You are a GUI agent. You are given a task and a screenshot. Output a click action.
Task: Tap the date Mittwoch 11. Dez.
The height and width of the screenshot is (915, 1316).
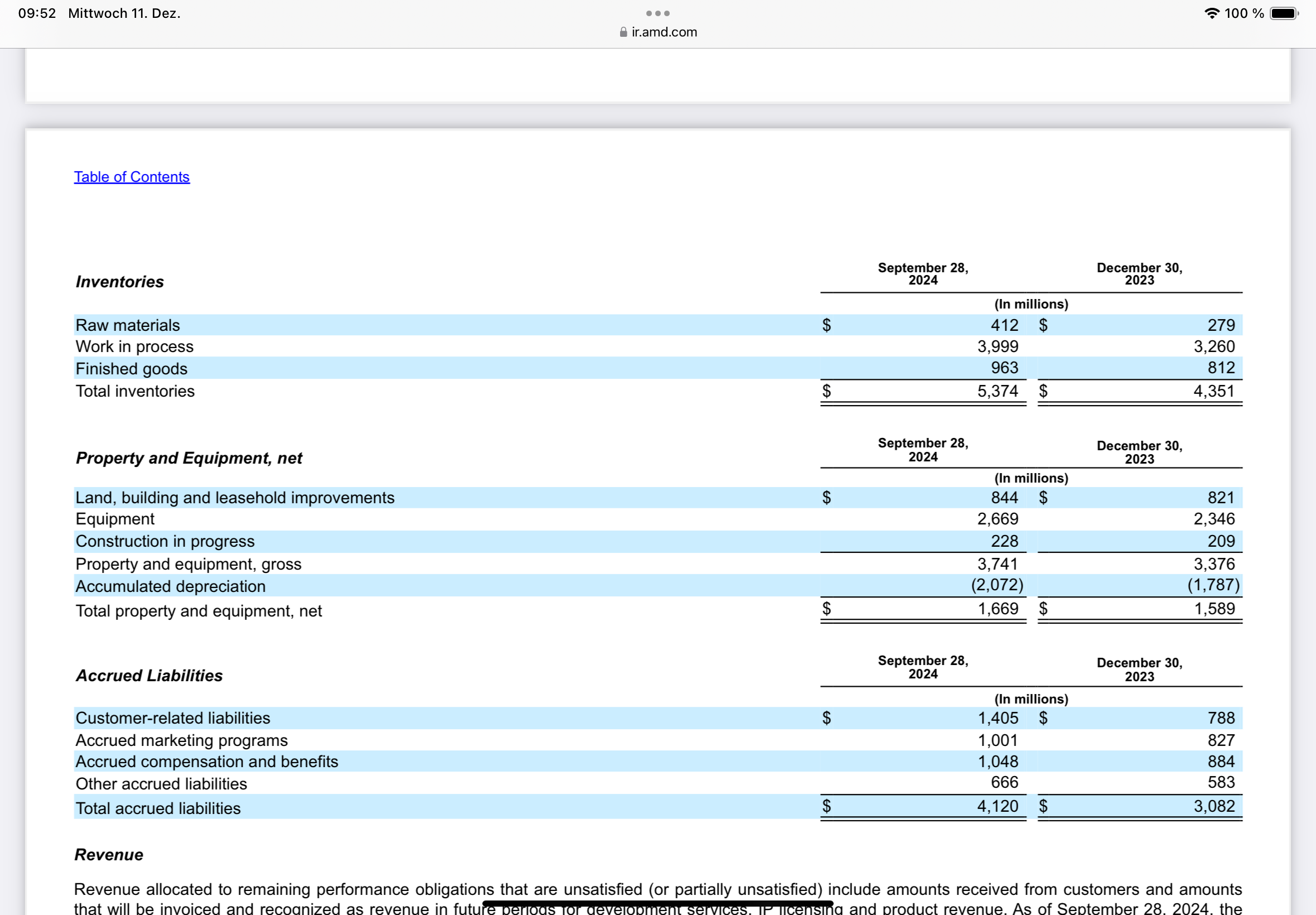click(x=124, y=13)
